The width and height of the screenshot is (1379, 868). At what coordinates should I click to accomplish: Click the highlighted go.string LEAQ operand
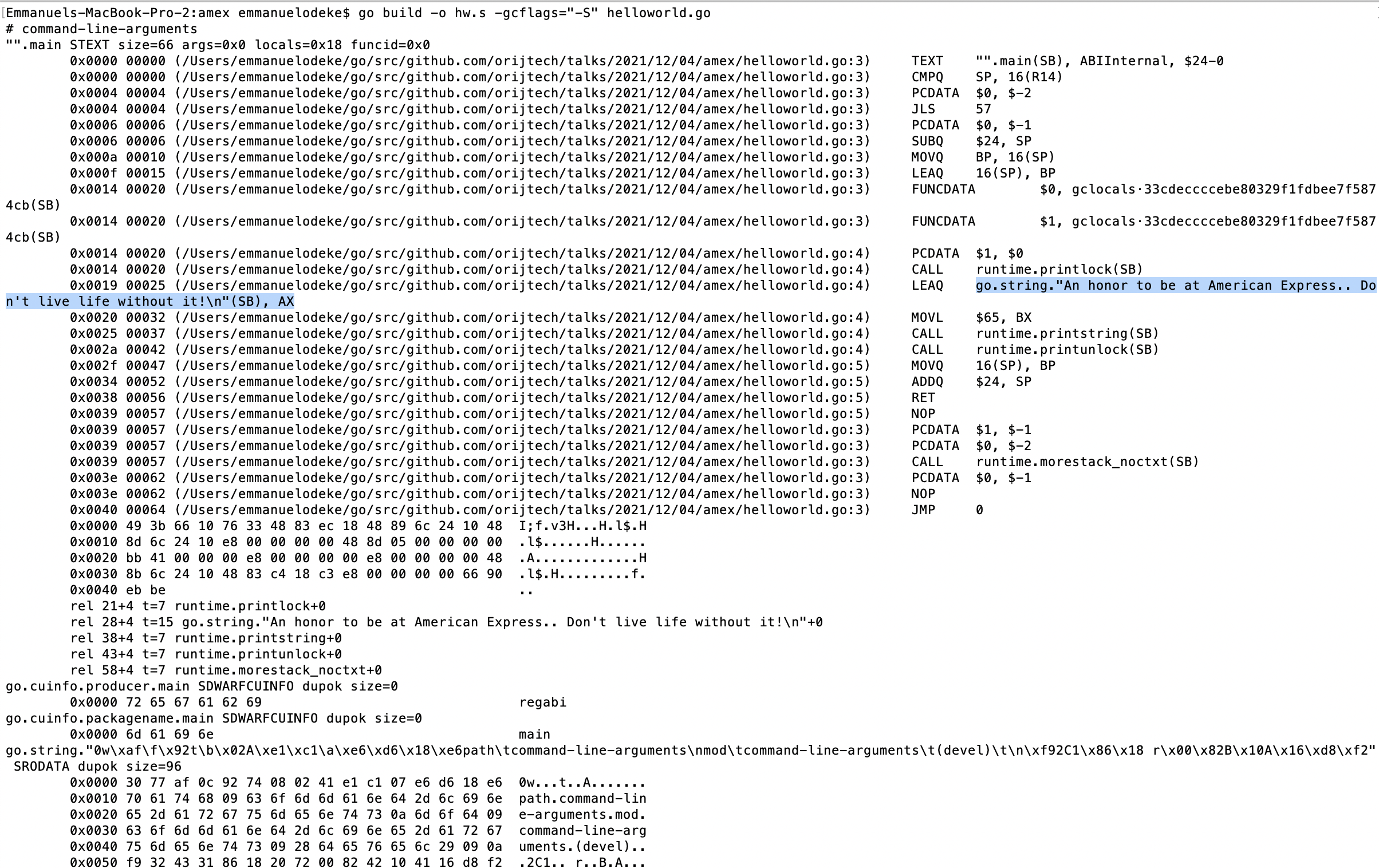1174,286
